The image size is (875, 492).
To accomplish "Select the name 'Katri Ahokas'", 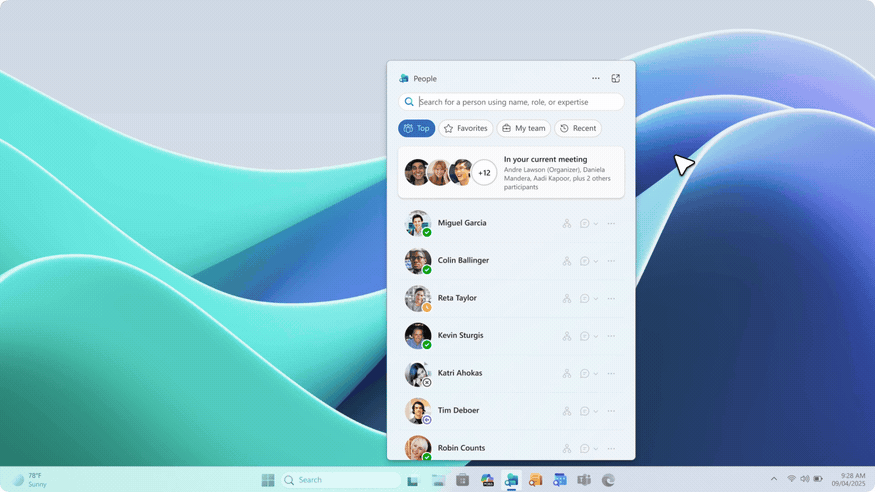I will click(x=460, y=373).
